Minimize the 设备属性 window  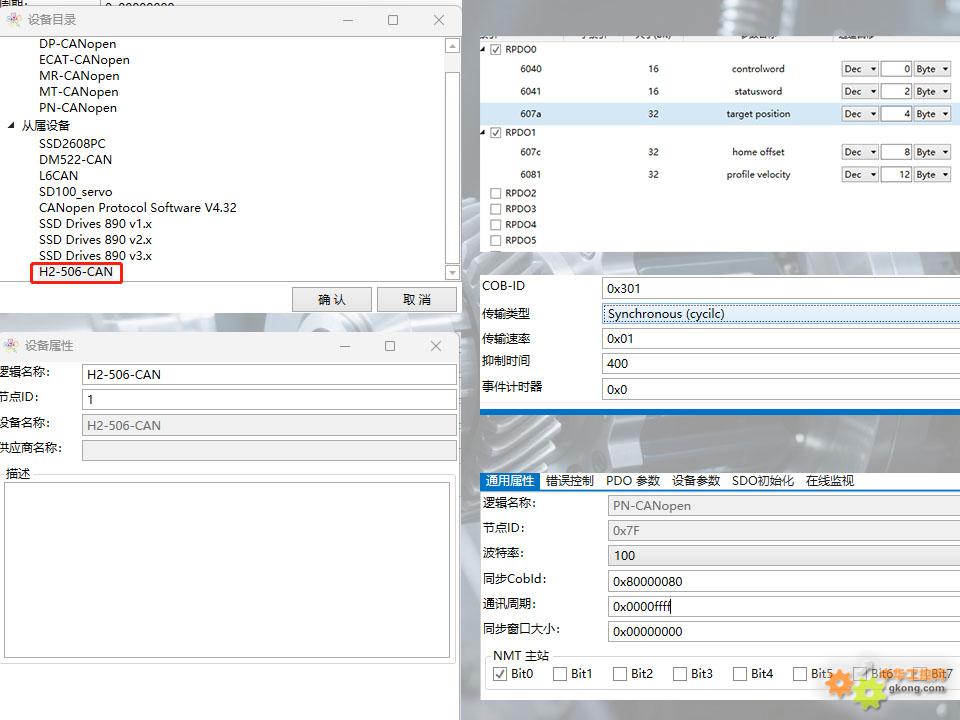345,346
